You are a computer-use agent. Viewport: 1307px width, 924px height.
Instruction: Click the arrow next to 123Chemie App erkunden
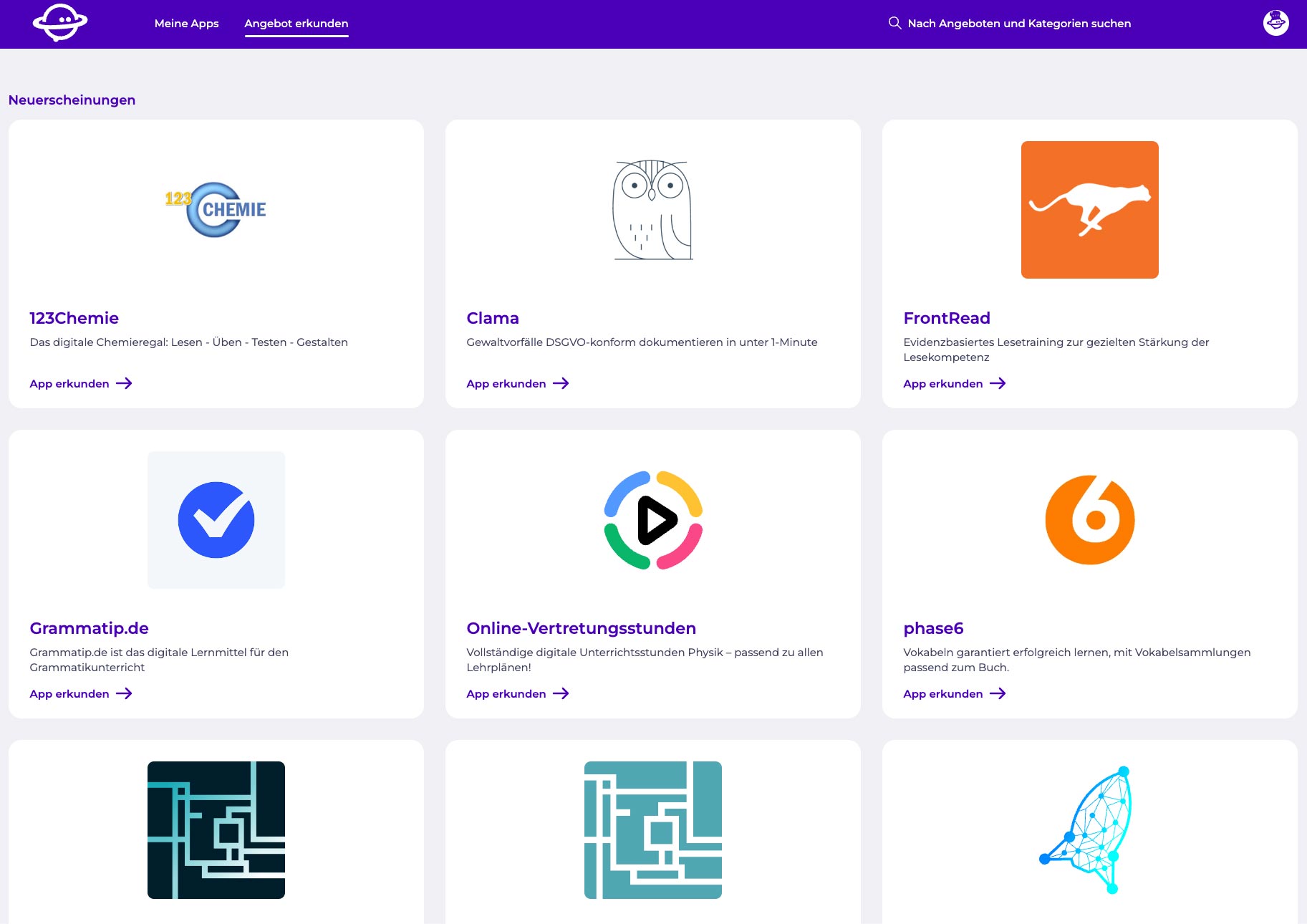[124, 383]
